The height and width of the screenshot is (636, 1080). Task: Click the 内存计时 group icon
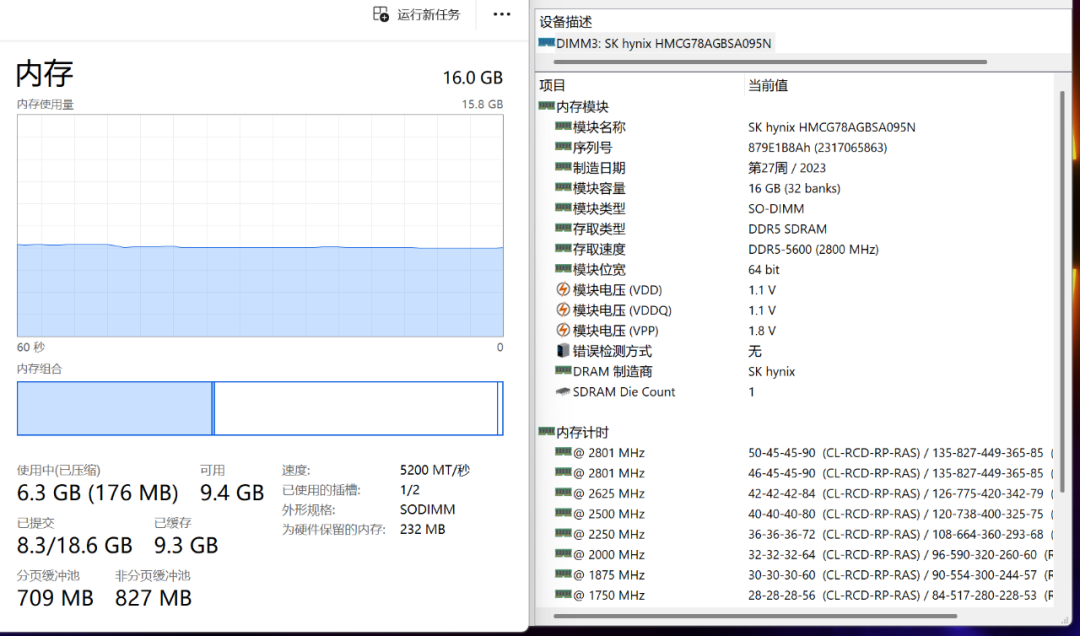pyautogui.click(x=546, y=431)
